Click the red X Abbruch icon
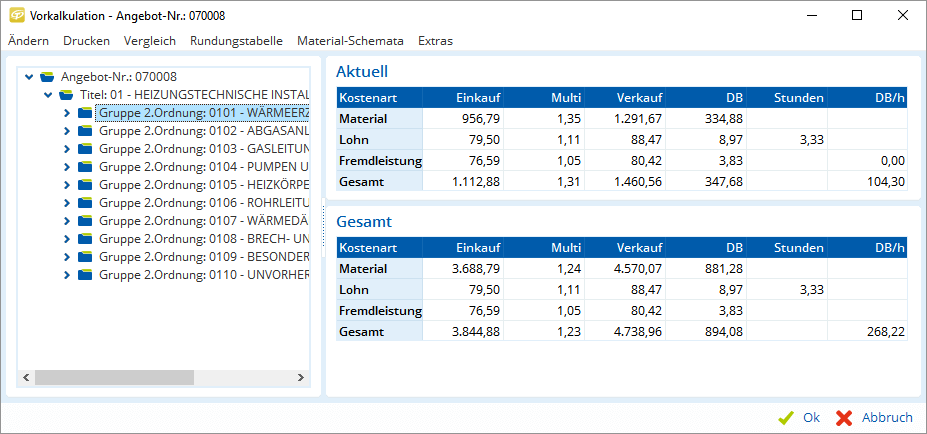Image resolution: width=927 pixels, height=434 pixels. 844,418
